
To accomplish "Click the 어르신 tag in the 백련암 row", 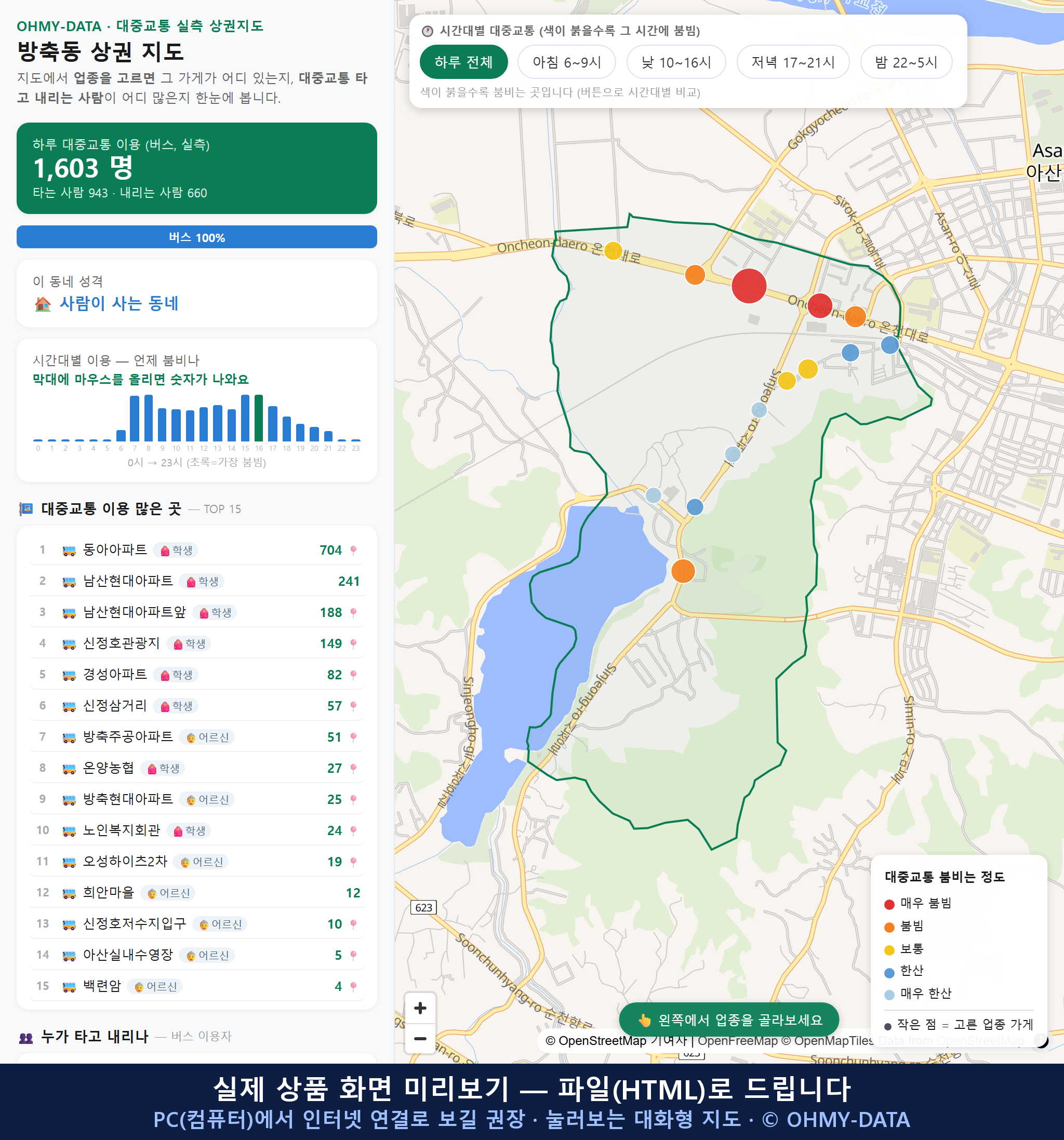I will (x=155, y=987).
